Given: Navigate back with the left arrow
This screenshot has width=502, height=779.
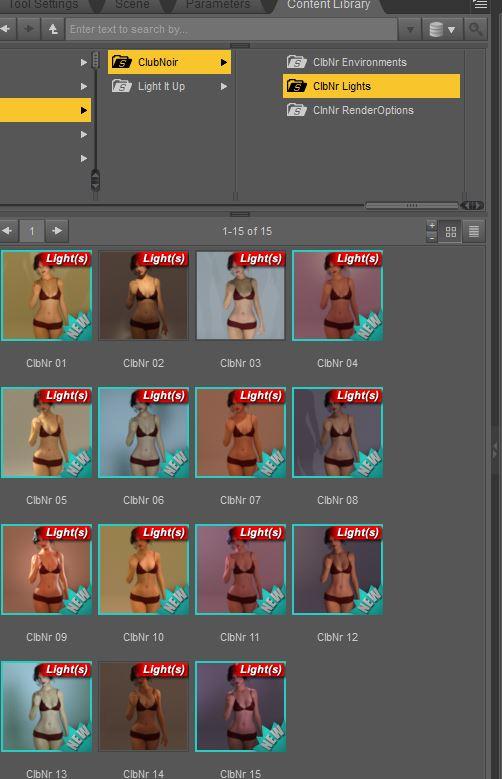Looking at the screenshot, I should point(6,29).
